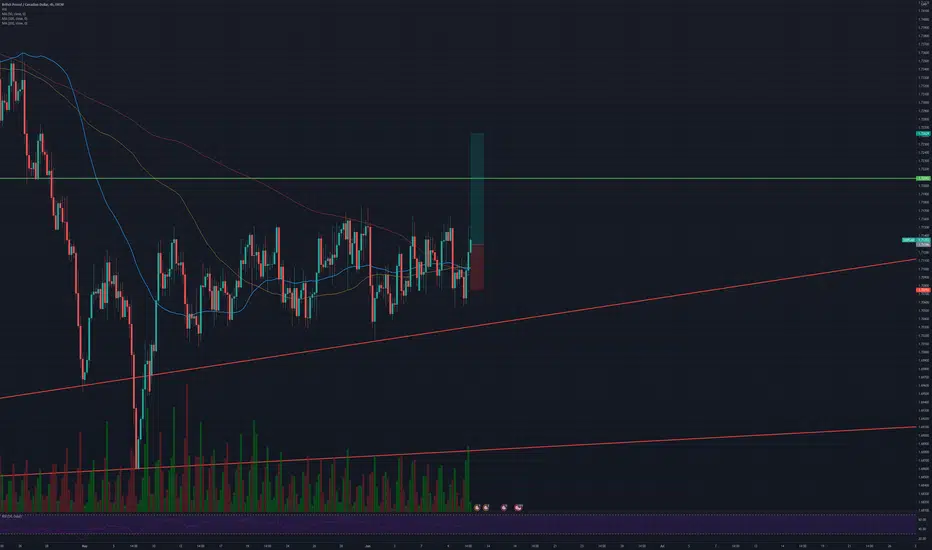Click the RSI indicator legend label
The image size is (932, 550).
coord(12,516)
